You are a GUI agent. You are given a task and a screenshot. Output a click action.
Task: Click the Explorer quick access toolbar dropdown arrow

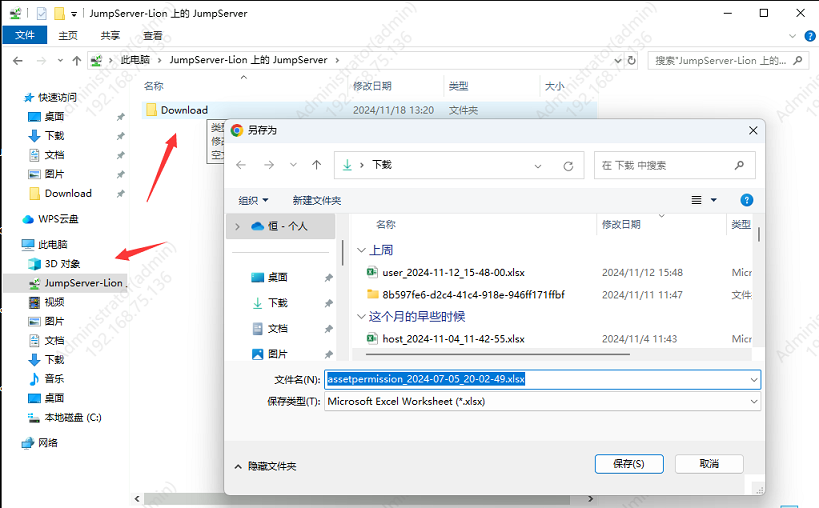point(74,14)
